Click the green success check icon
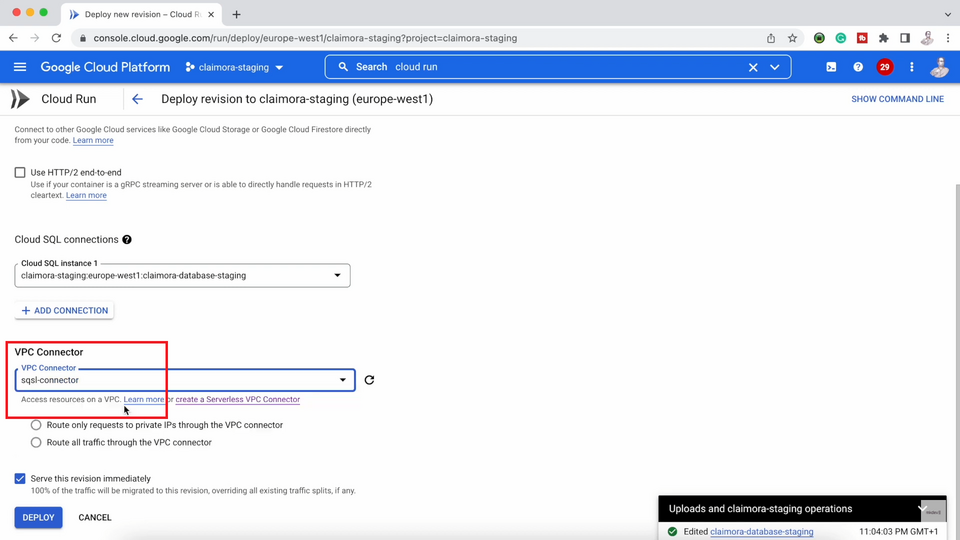This screenshot has height=540, width=960. click(672, 531)
